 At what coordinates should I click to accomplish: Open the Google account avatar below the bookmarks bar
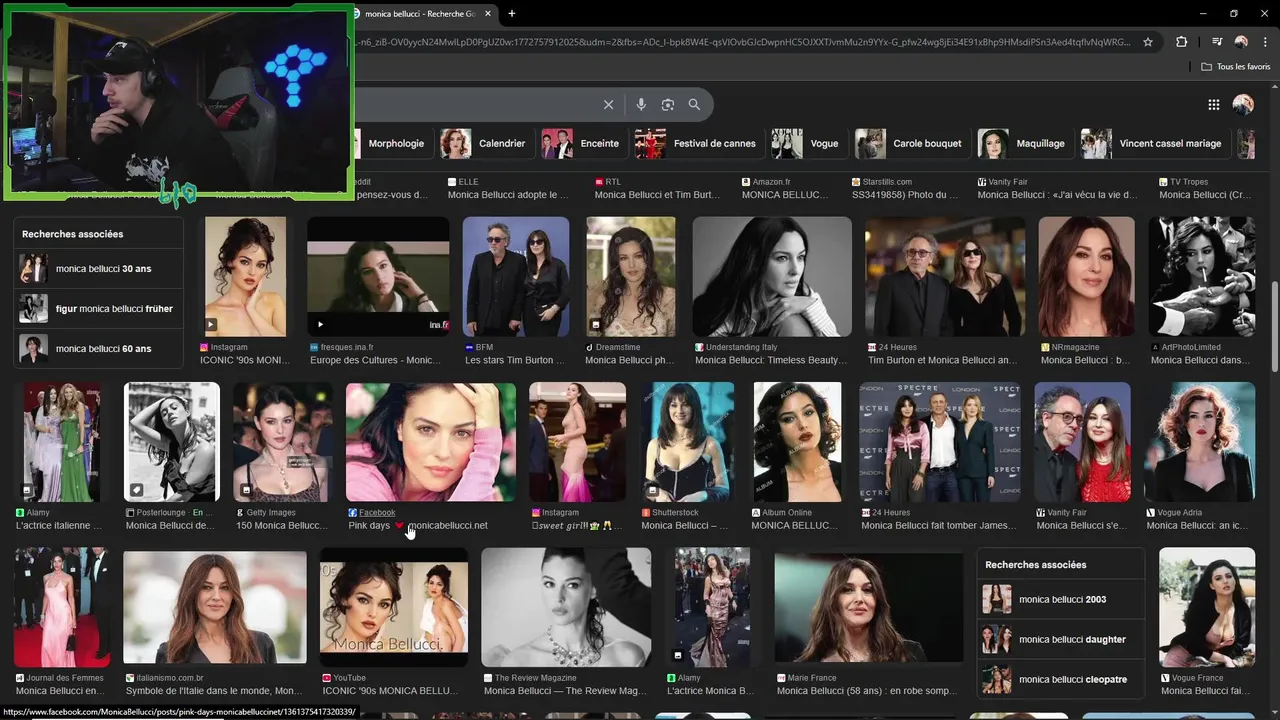pyautogui.click(x=1243, y=104)
